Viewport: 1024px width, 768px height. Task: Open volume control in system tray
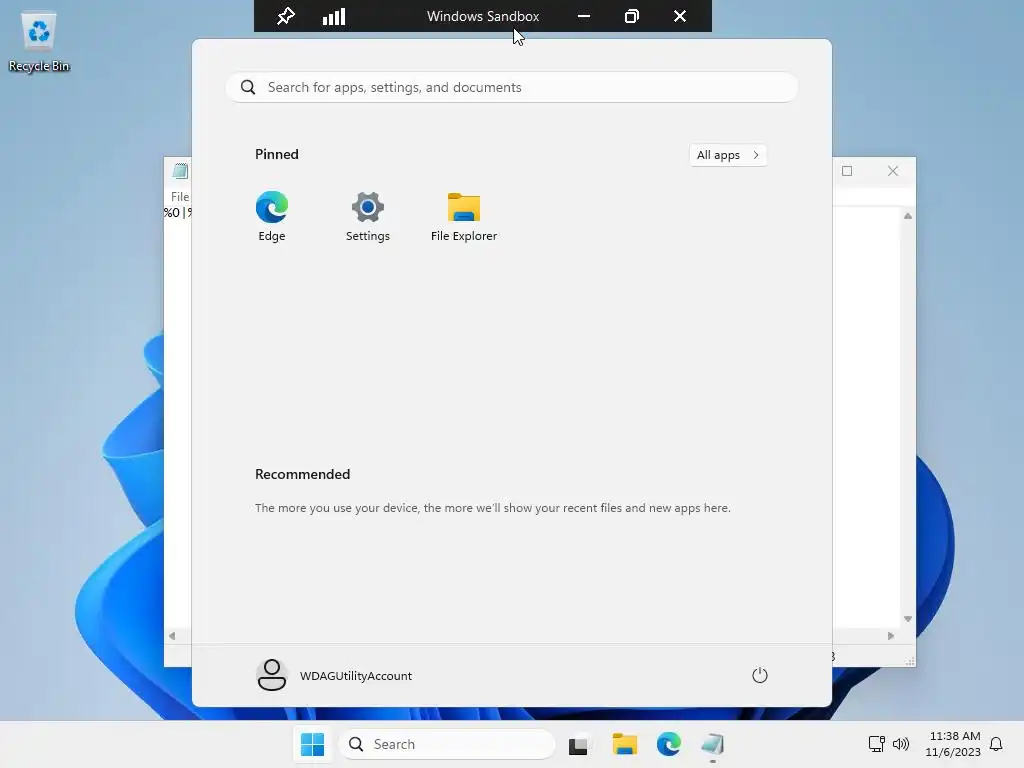click(901, 744)
